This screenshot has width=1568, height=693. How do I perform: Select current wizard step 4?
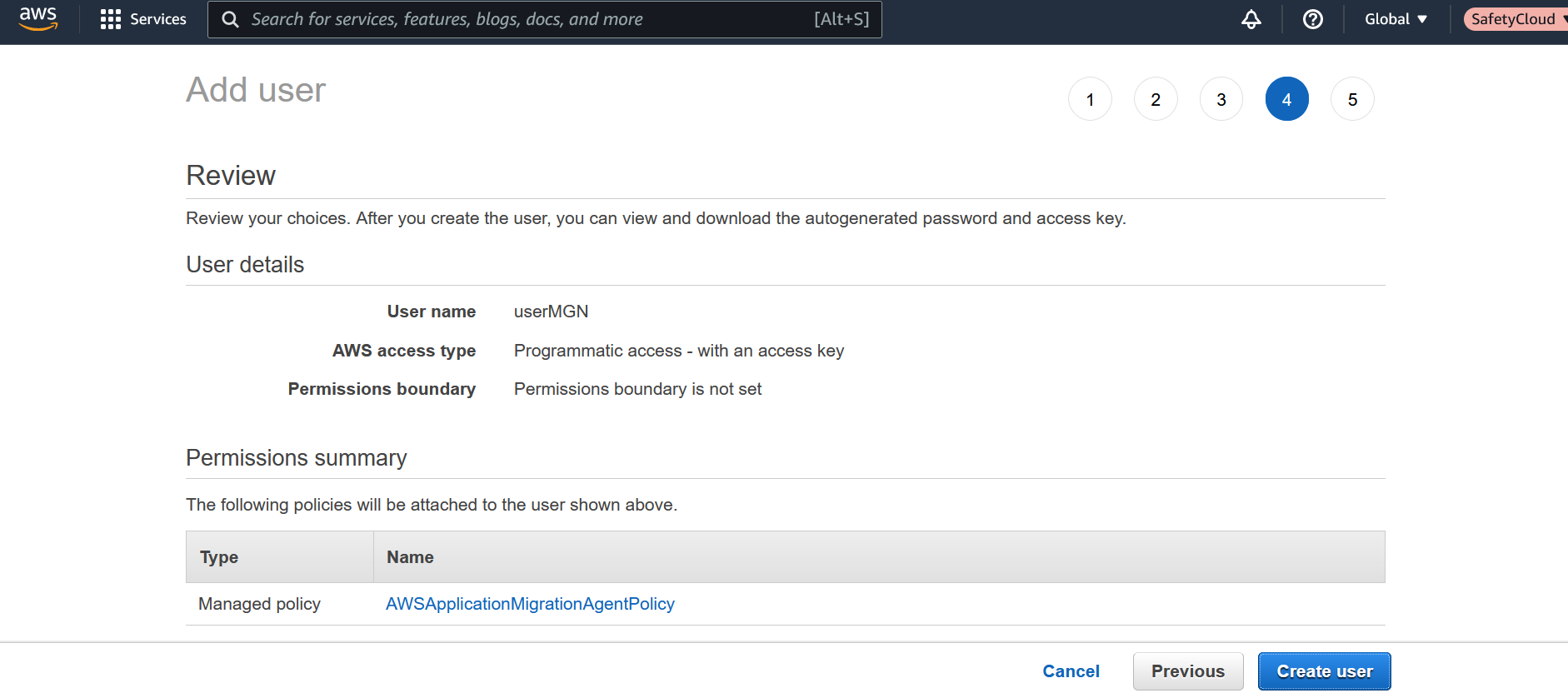click(x=1287, y=99)
